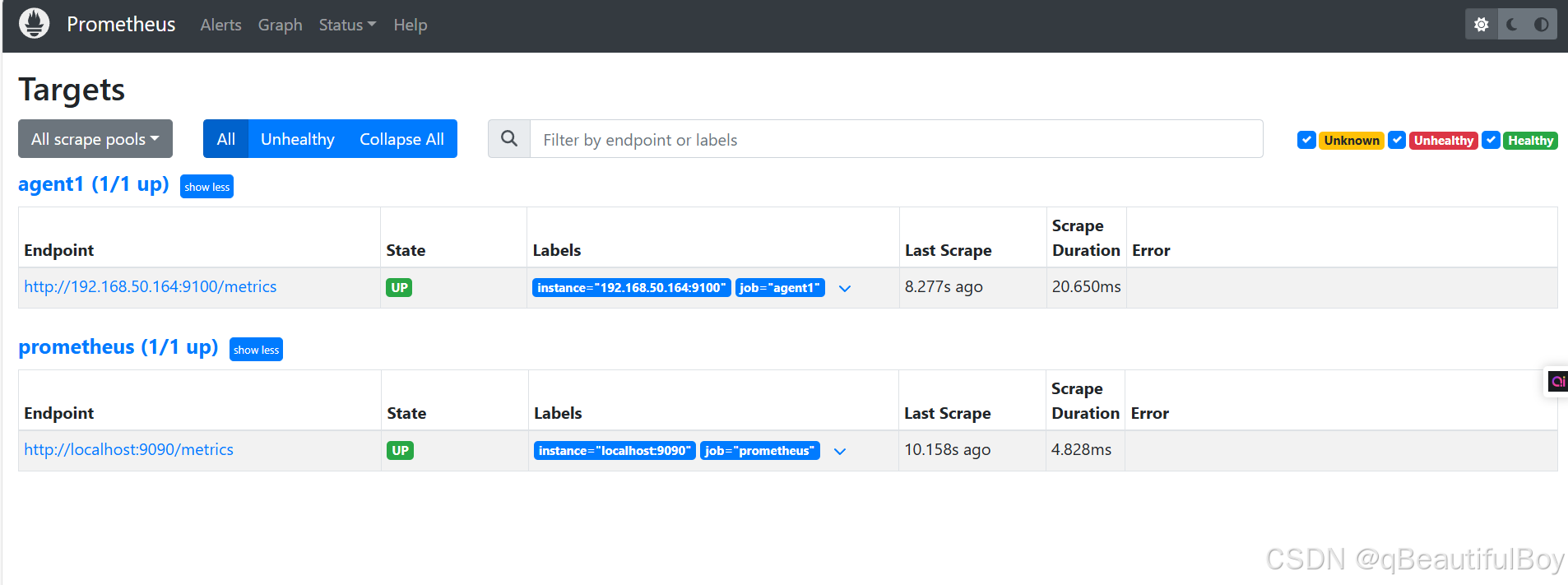Toggle the Healthy state checkbox
This screenshot has width=1568, height=585.
tap(1491, 140)
